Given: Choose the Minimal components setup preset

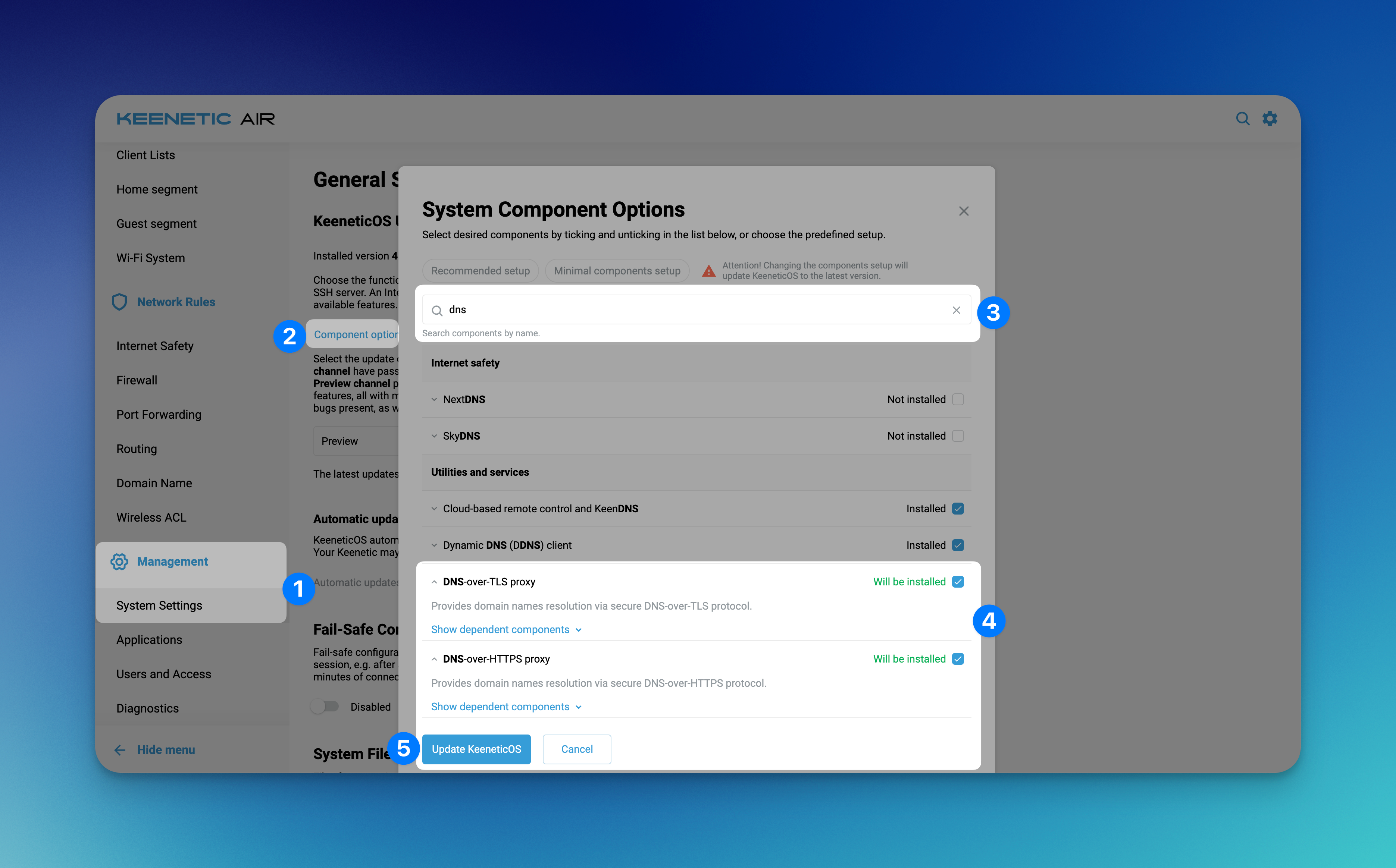Looking at the screenshot, I should tap(617, 271).
